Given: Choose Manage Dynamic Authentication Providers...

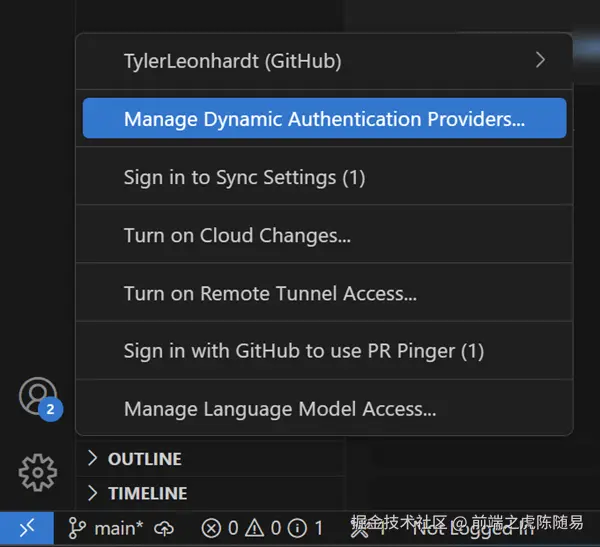Looking at the screenshot, I should click(x=324, y=118).
